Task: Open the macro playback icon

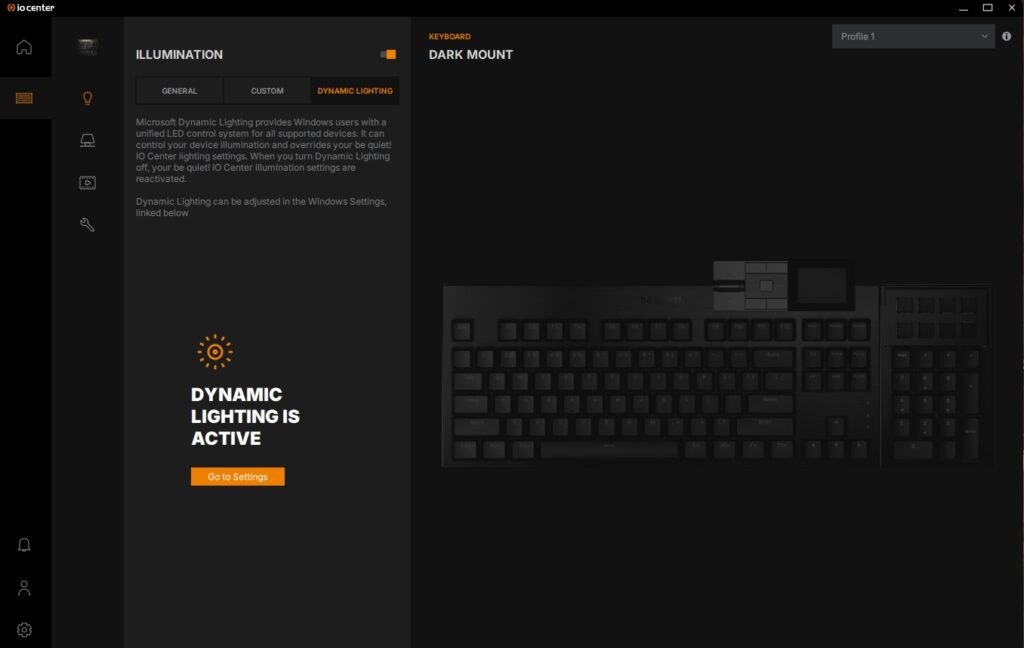Action: 88,183
